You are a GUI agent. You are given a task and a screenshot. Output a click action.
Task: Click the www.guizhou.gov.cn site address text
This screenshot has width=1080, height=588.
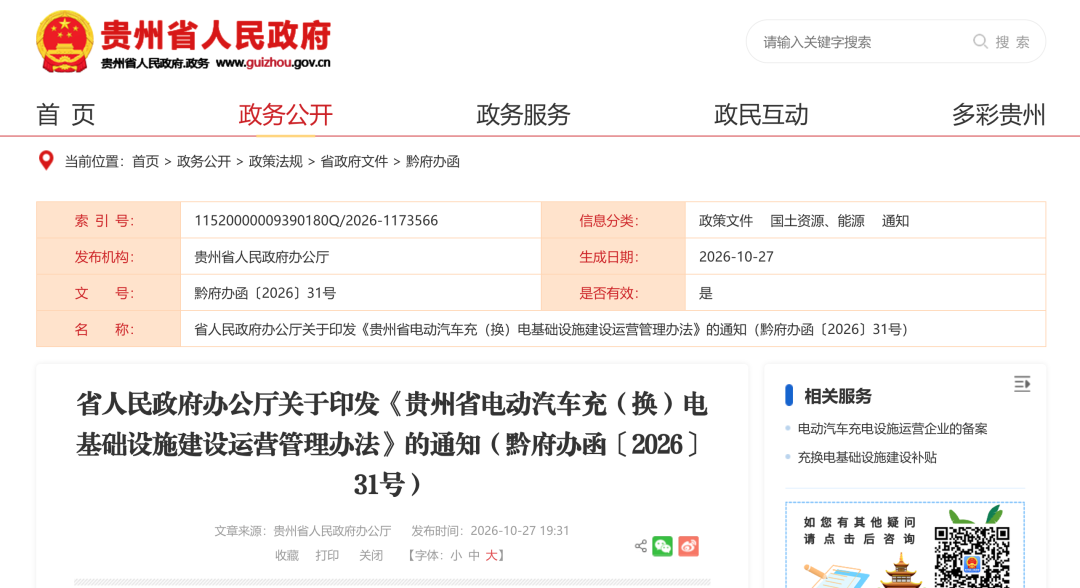(273, 63)
